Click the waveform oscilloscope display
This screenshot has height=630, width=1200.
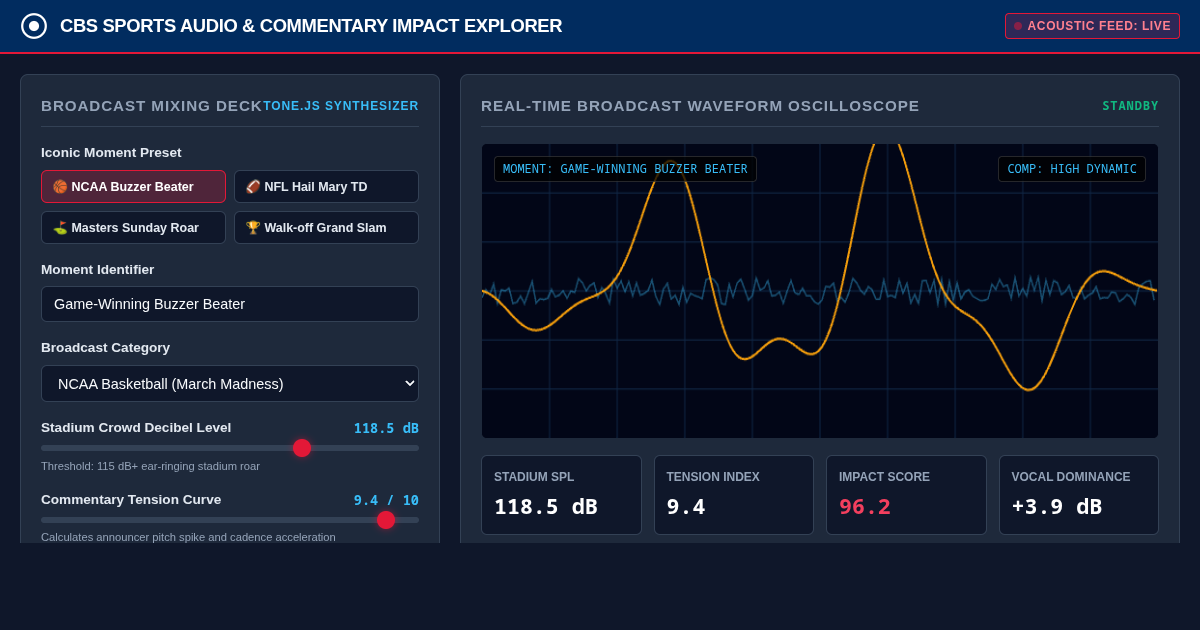pos(820,291)
